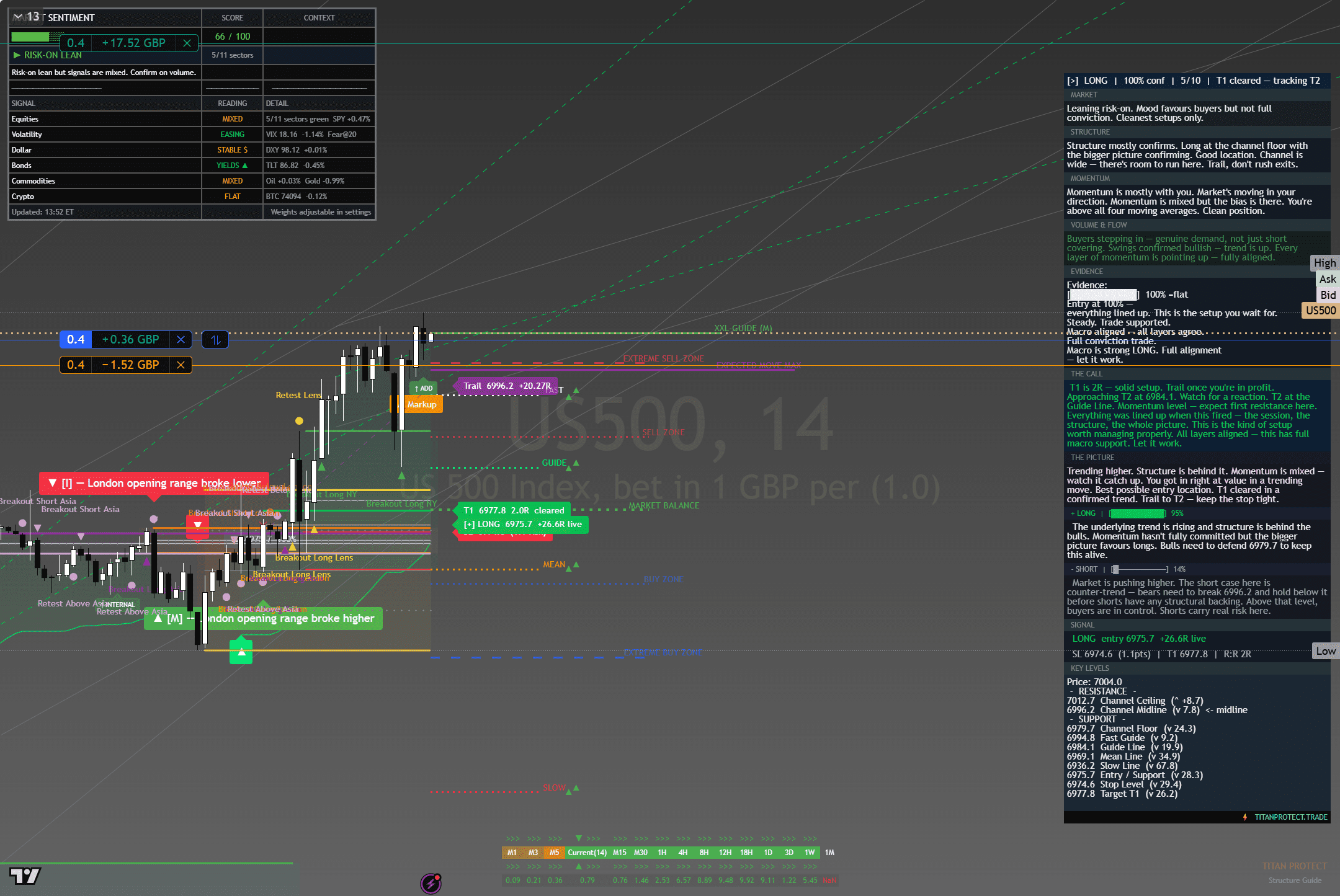Click the Current(14) timeframe cell
Image resolution: width=1340 pixels, height=896 pixels.
pyautogui.click(x=587, y=853)
